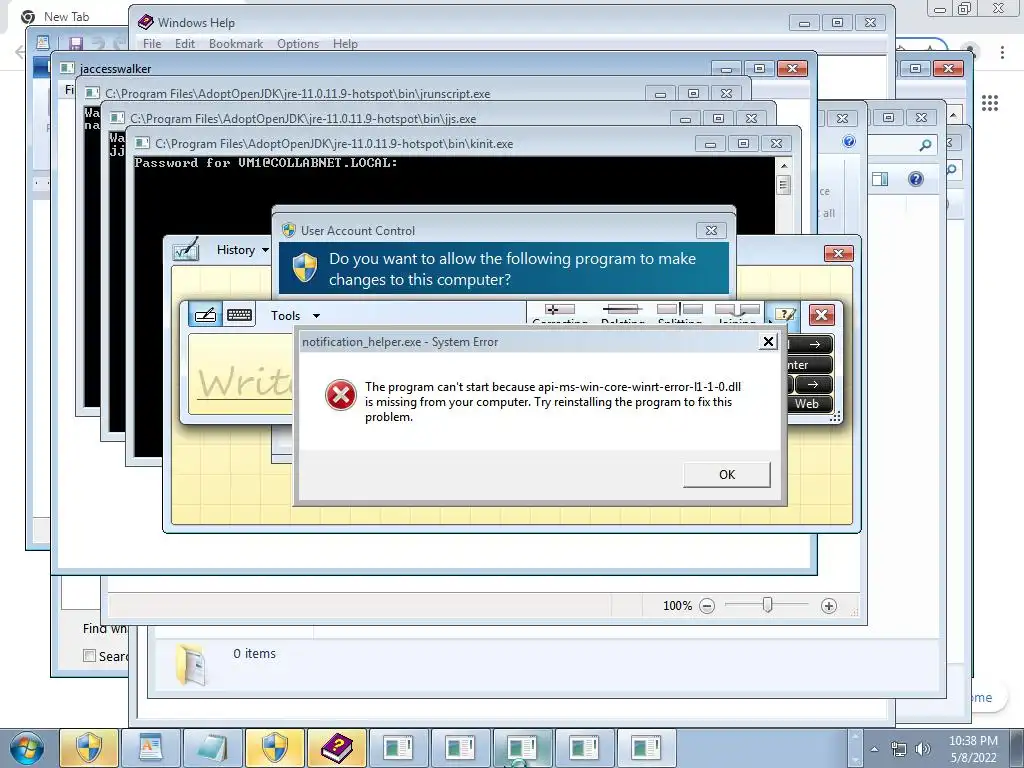Click the red error icon in the System Error dialog
The image size is (1024, 768).
[x=341, y=395]
